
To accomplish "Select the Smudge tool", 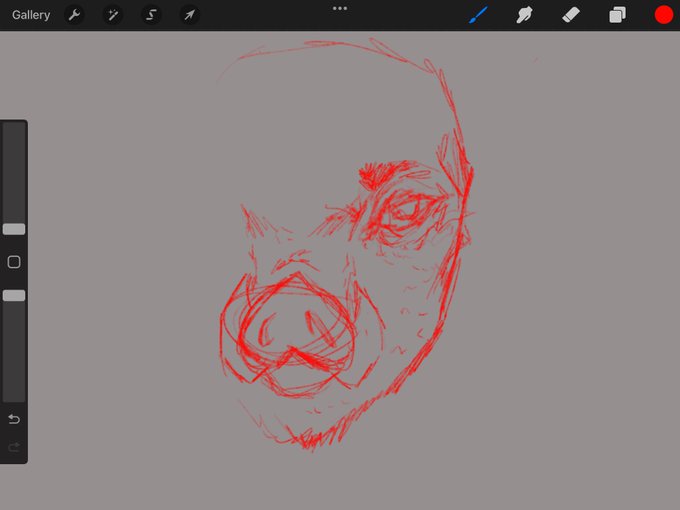I will pyautogui.click(x=524, y=15).
